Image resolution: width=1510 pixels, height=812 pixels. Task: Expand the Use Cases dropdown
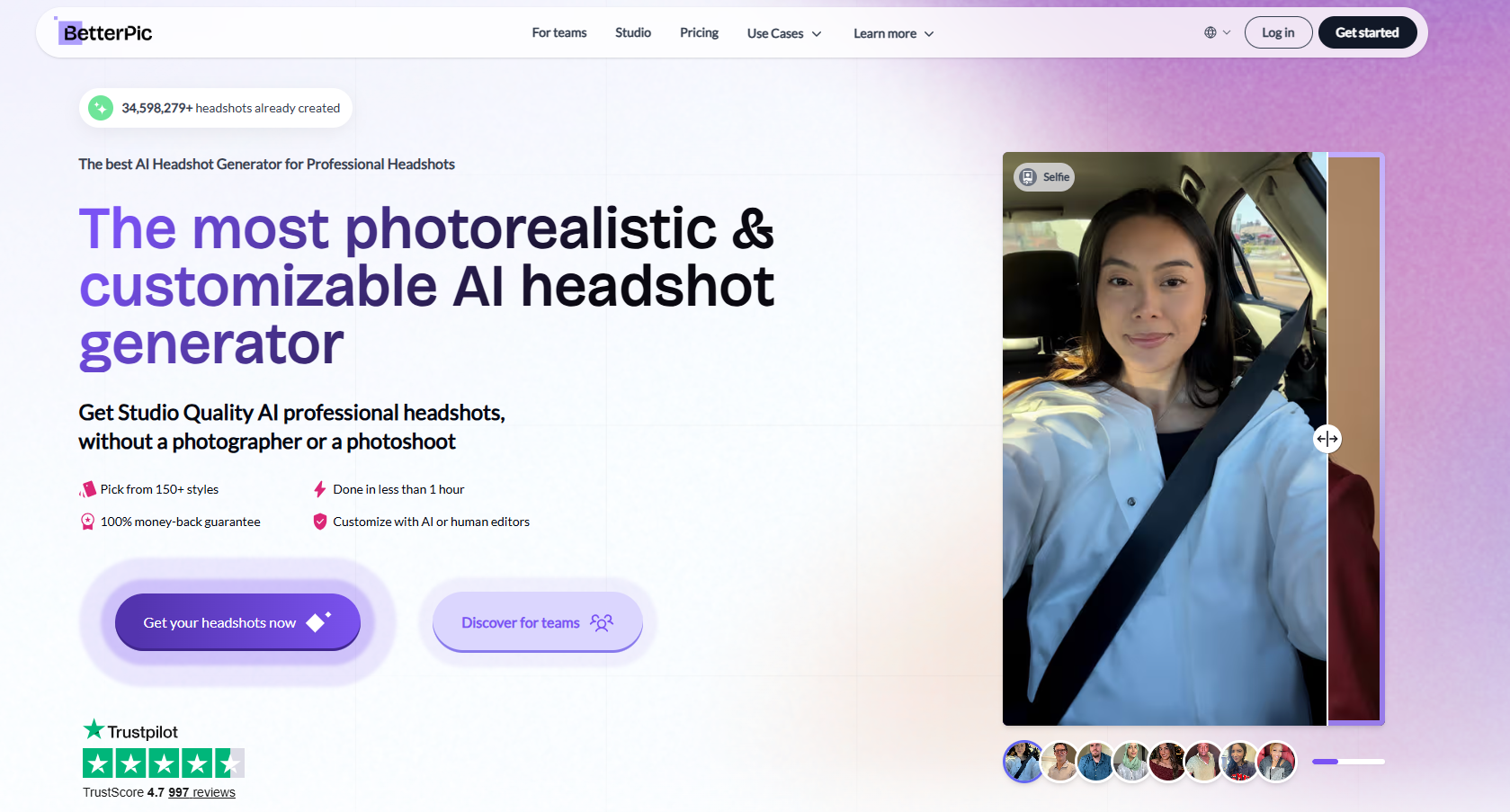783,33
